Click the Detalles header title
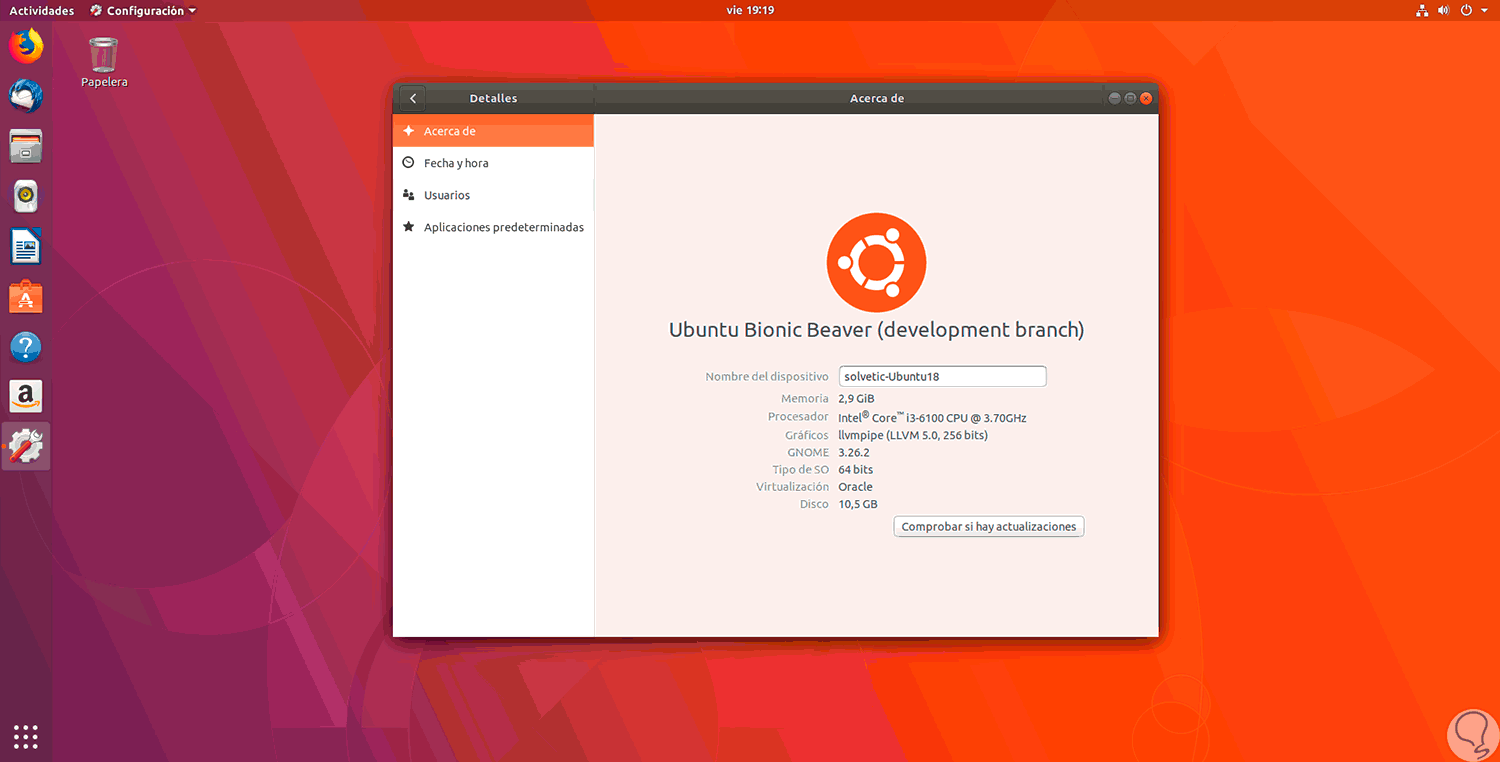The width and height of the screenshot is (1500, 762). (493, 98)
